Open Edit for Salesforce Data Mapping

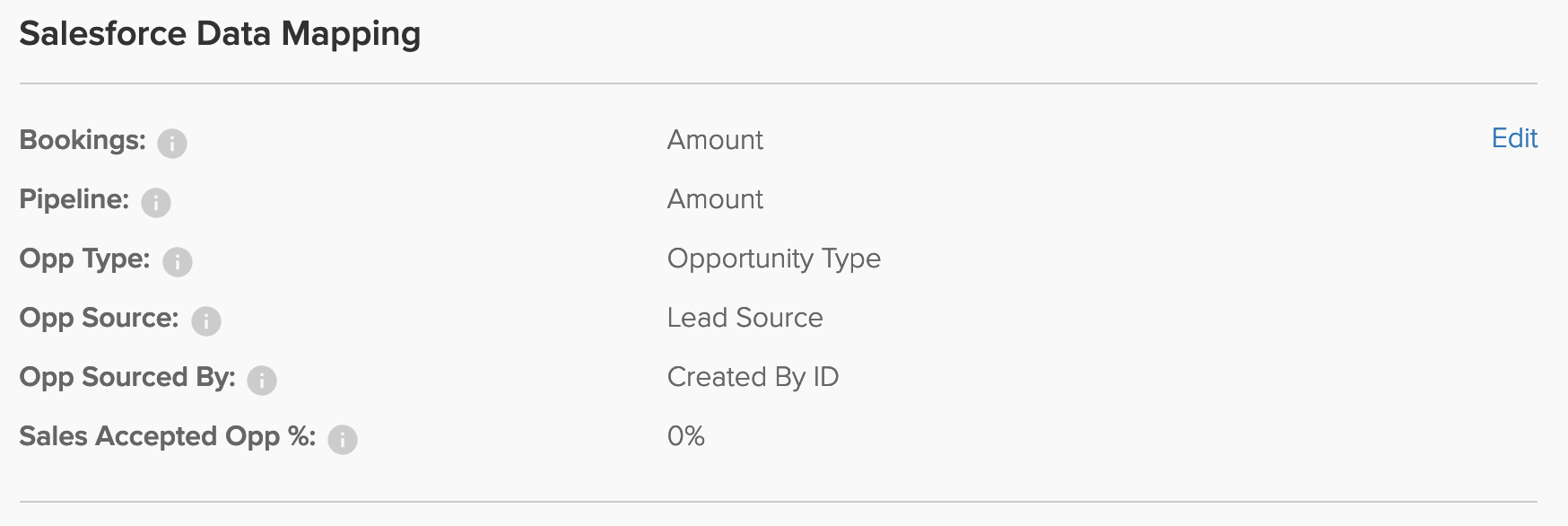(1514, 138)
